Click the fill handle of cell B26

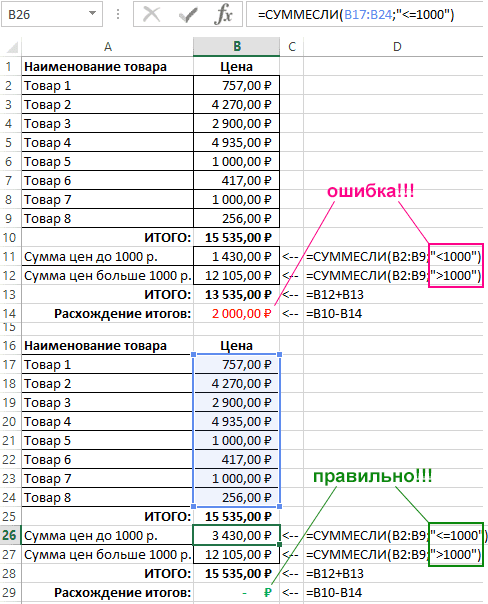[x=280, y=544]
